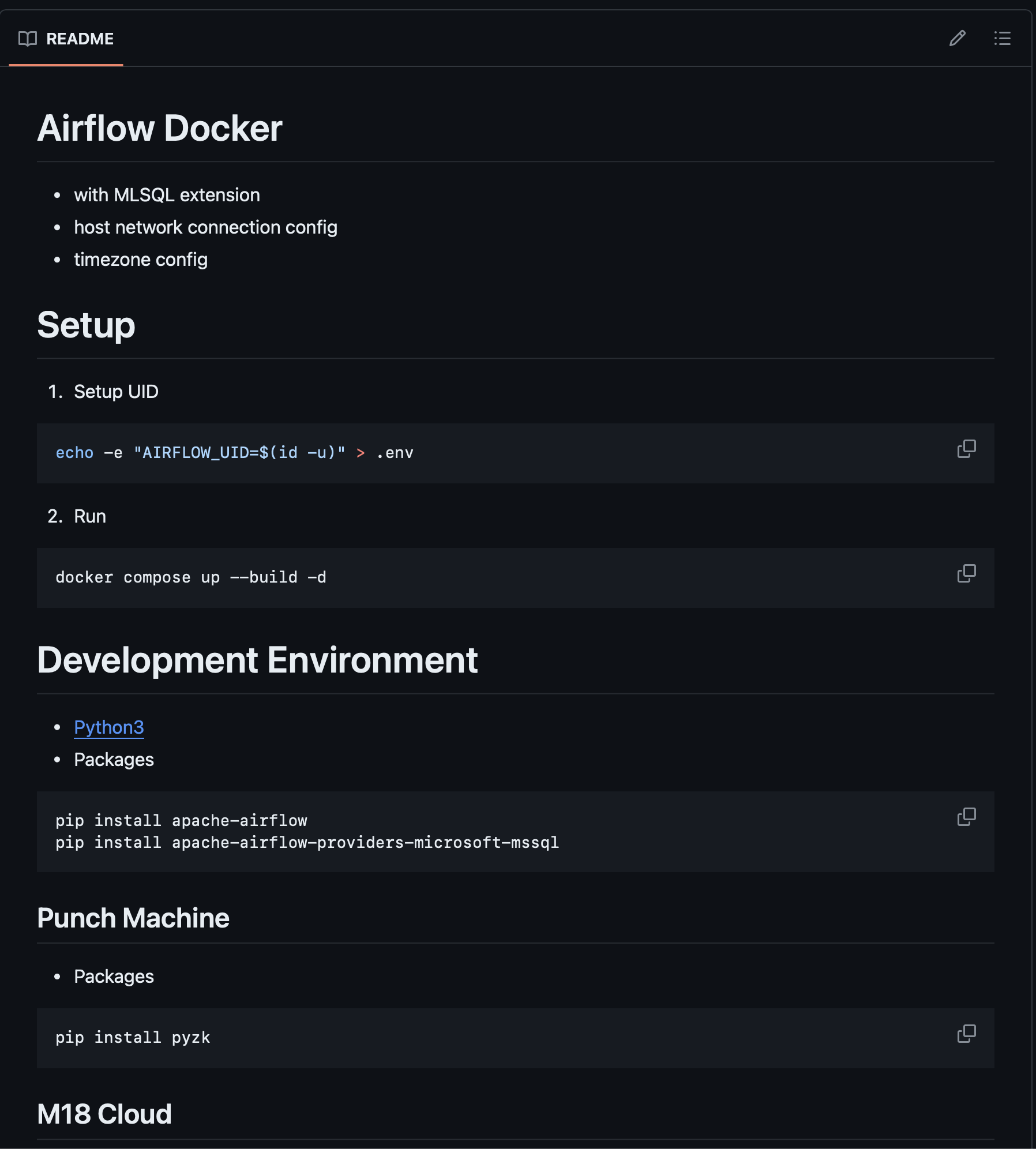The width and height of the screenshot is (1036, 1149).
Task: Click the echo AIRFLOW_UID code line
Action: [x=234, y=453]
